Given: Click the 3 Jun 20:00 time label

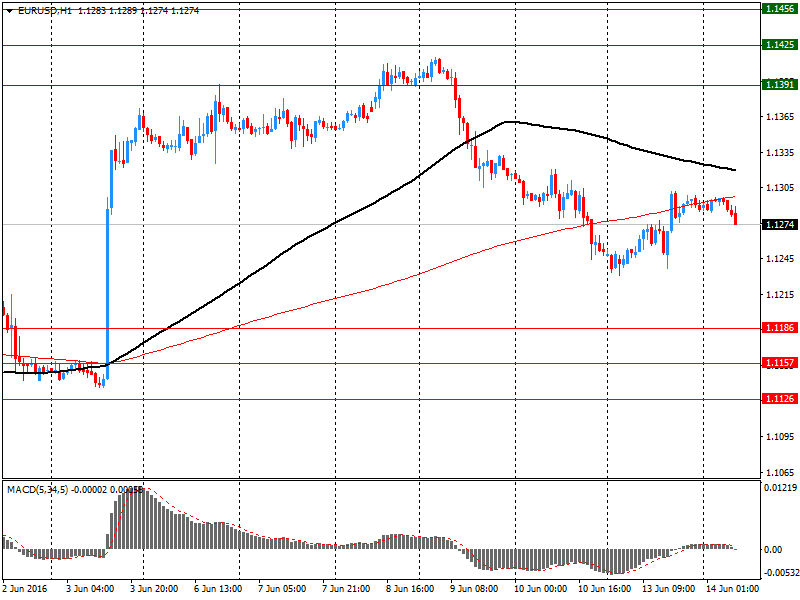Looking at the screenshot, I should coord(154,589).
